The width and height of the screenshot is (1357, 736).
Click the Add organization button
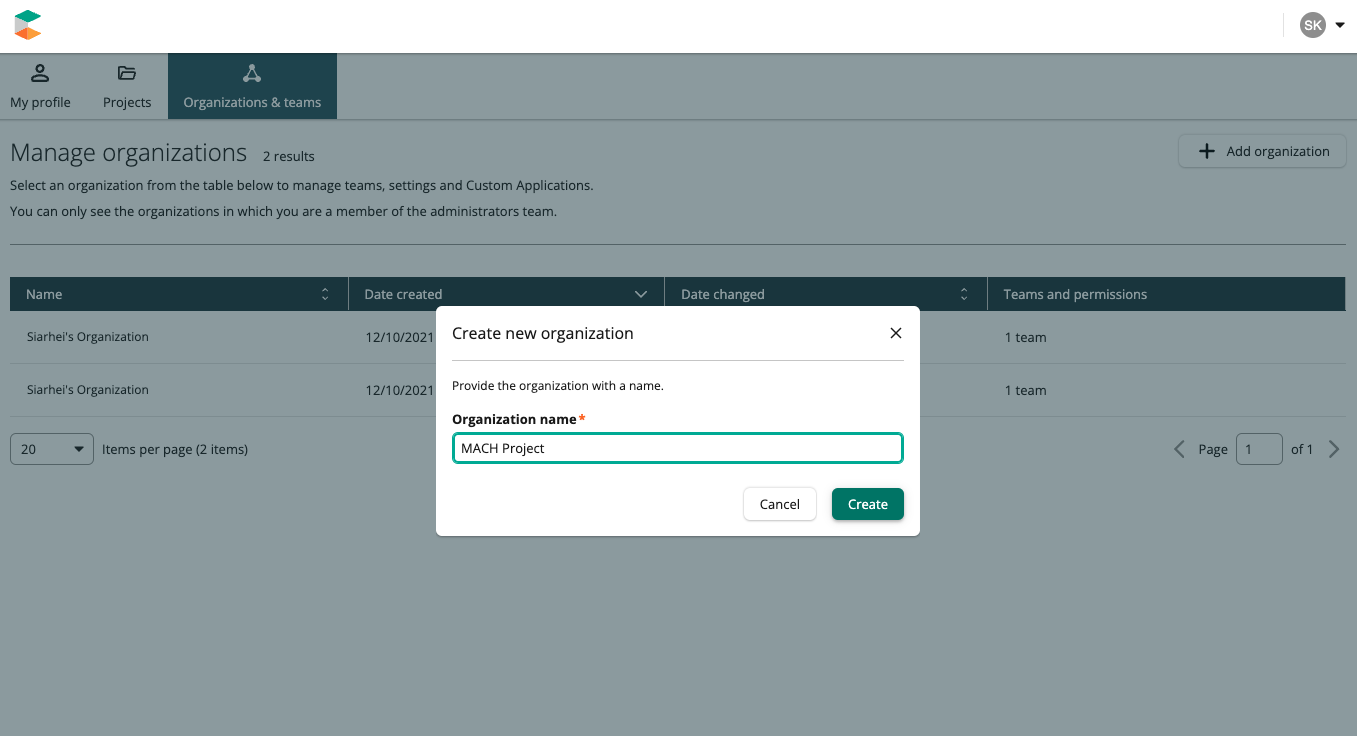pyautogui.click(x=1262, y=151)
